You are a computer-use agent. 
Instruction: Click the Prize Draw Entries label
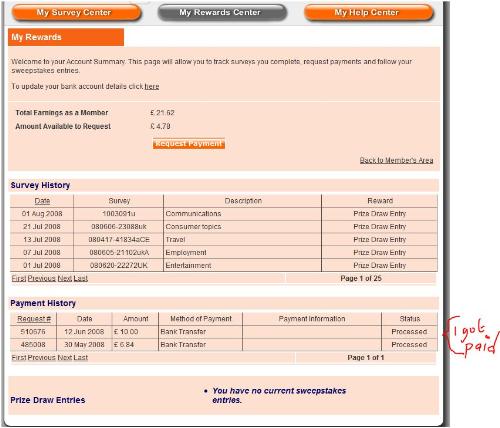(48, 400)
